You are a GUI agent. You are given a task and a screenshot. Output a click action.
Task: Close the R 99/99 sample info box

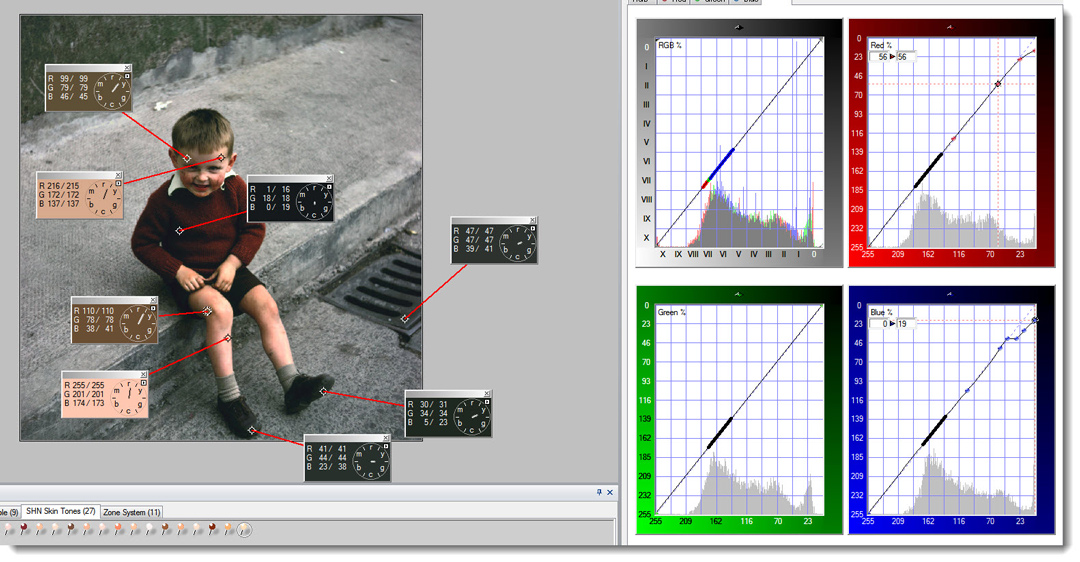click(127, 67)
